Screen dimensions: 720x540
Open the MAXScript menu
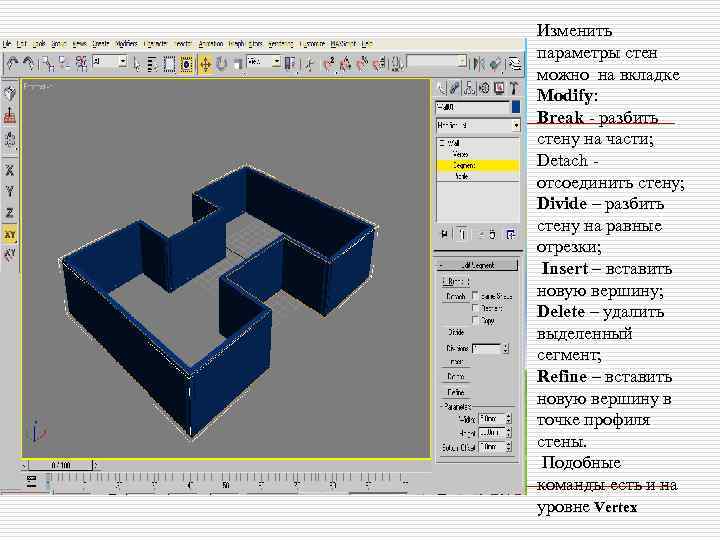[x=343, y=44]
